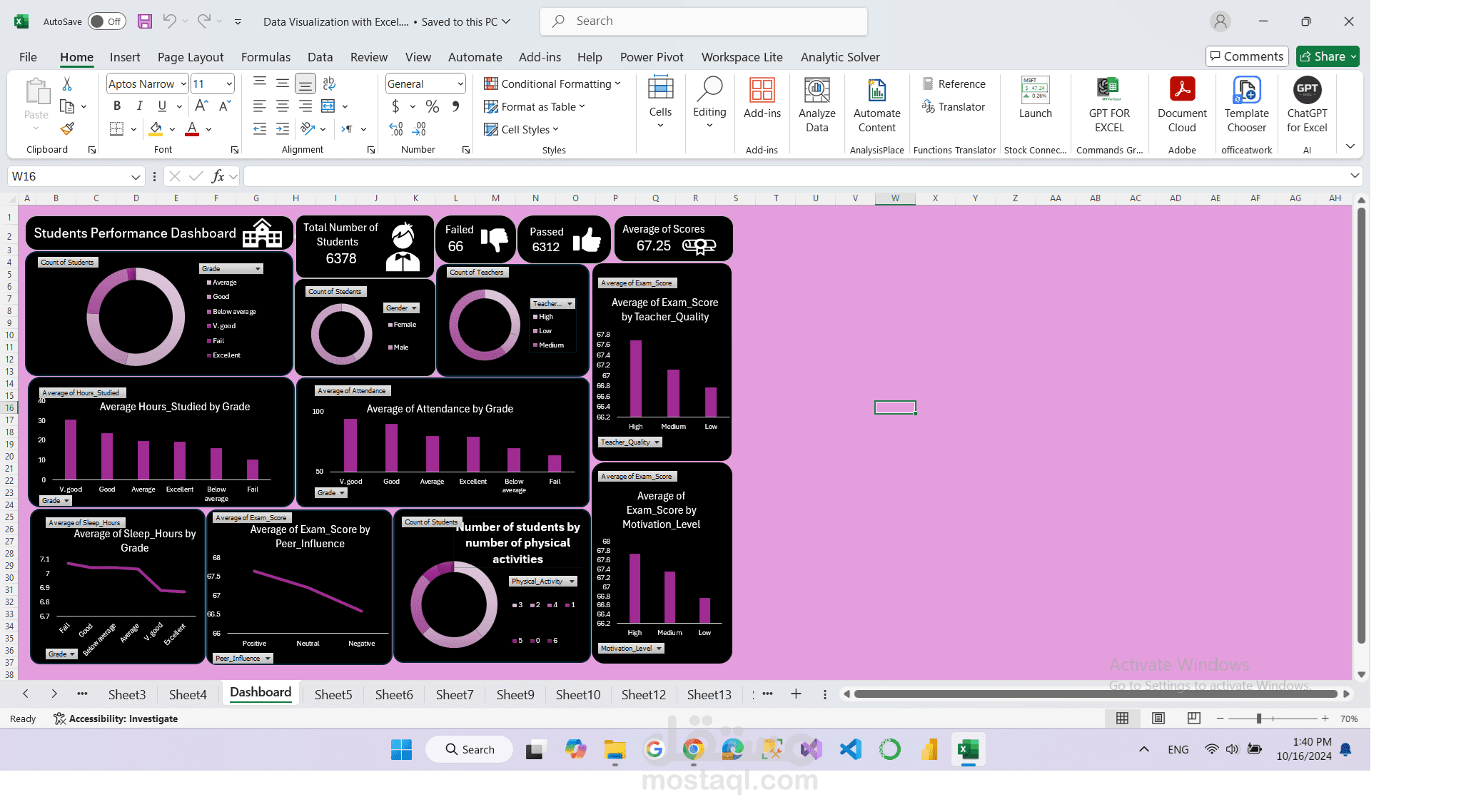This screenshot has width=1461, height=812.
Task: Click the Share button
Action: tap(1326, 56)
